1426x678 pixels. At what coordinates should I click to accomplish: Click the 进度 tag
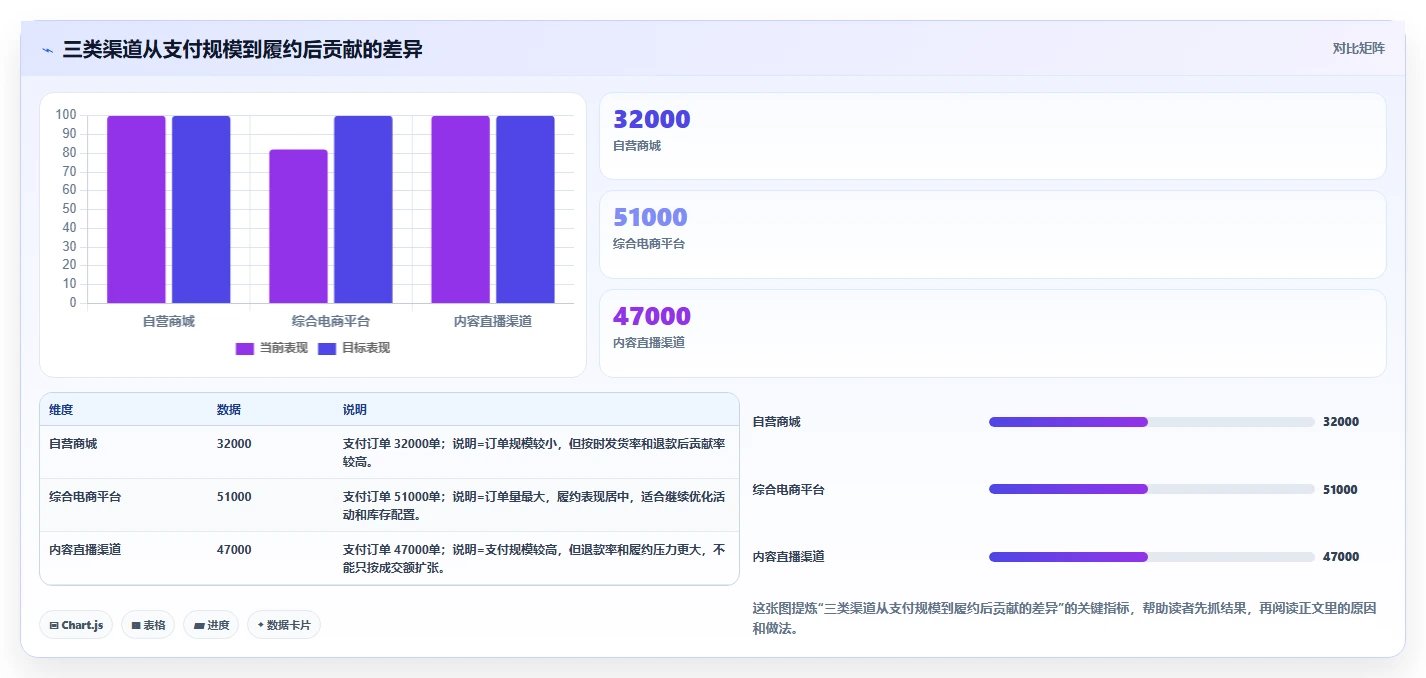[211, 625]
